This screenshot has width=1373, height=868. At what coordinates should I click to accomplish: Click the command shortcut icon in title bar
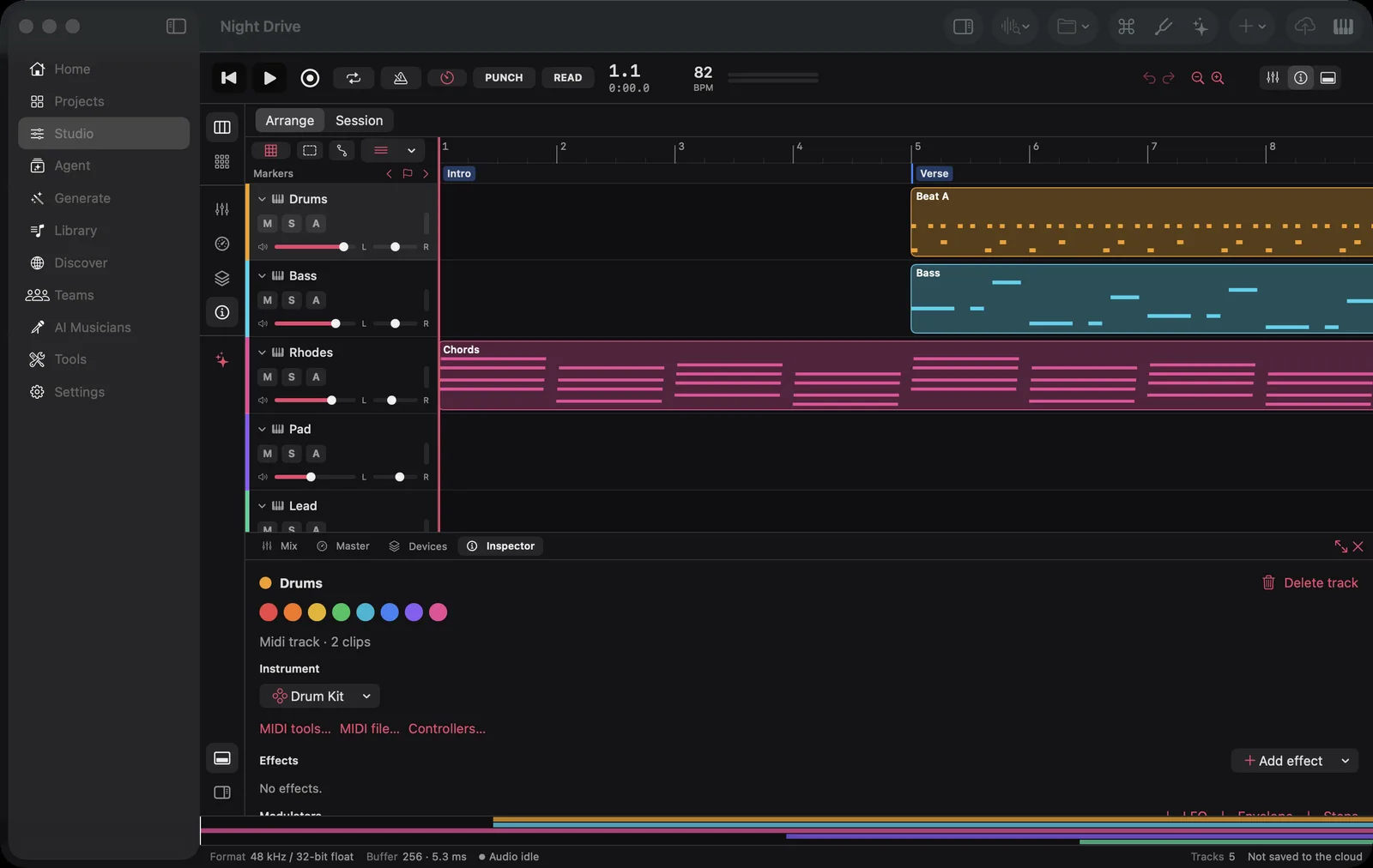[1126, 27]
